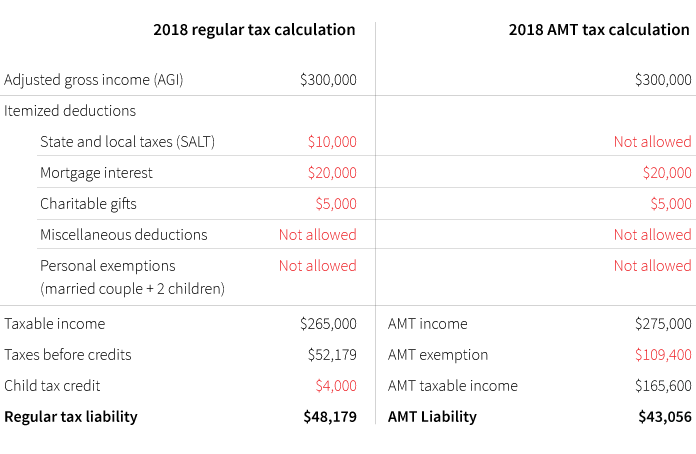Click the 2018 regular tax calculation header

point(254,29)
